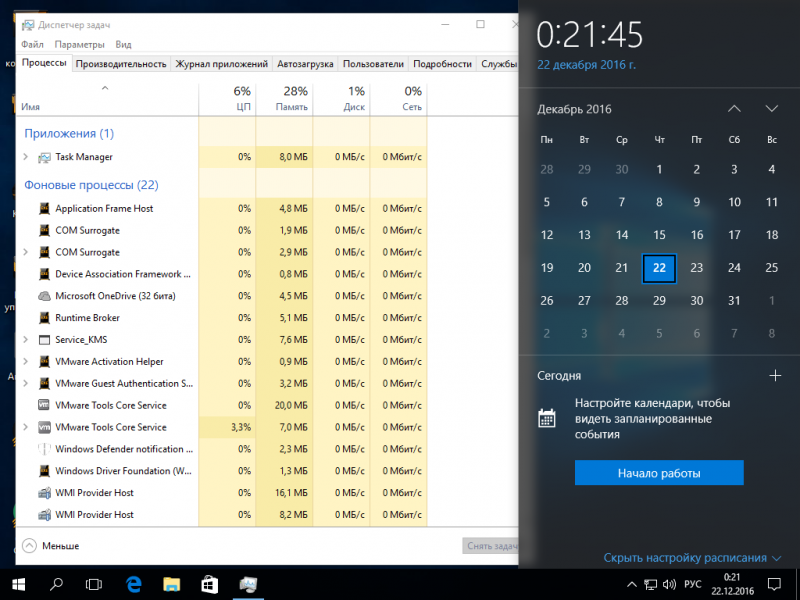The width and height of the screenshot is (800, 600).
Task: Open the Файл menu
Action: (x=32, y=44)
